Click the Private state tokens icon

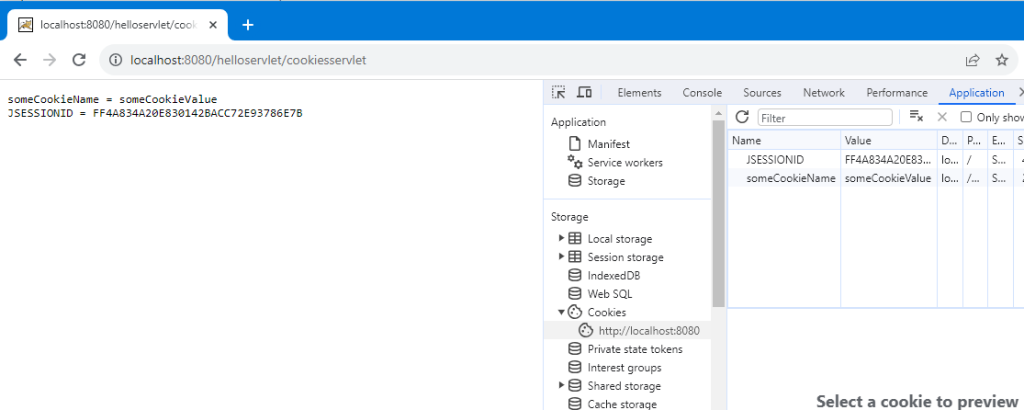click(575, 349)
